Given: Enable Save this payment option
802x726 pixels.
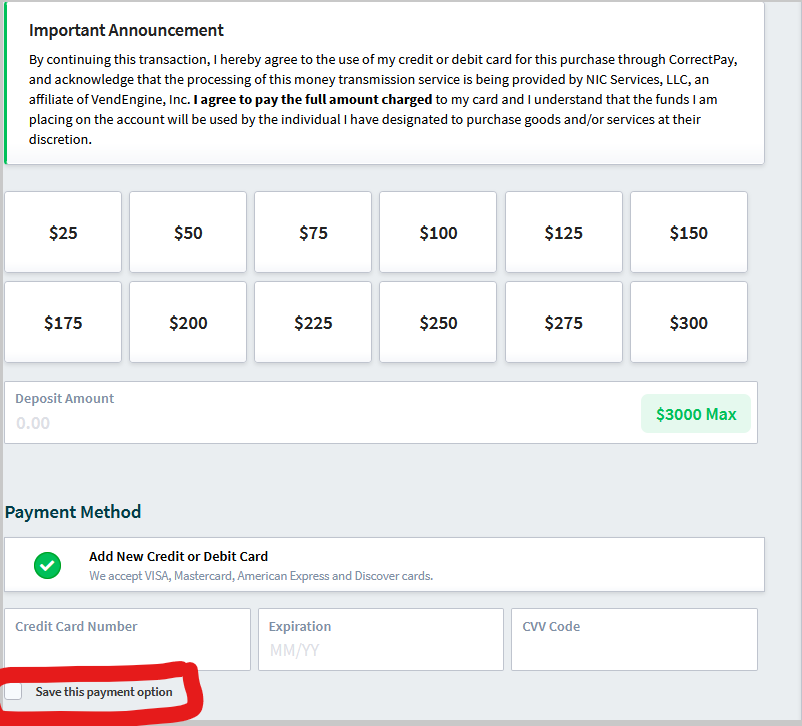Looking at the screenshot, I should point(14,691).
